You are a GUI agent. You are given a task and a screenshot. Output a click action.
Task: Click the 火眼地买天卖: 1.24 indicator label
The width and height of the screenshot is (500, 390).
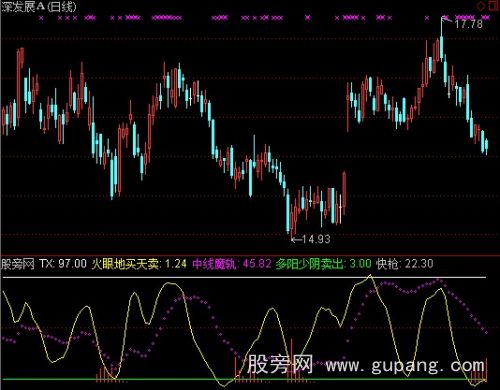click(139, 264)
